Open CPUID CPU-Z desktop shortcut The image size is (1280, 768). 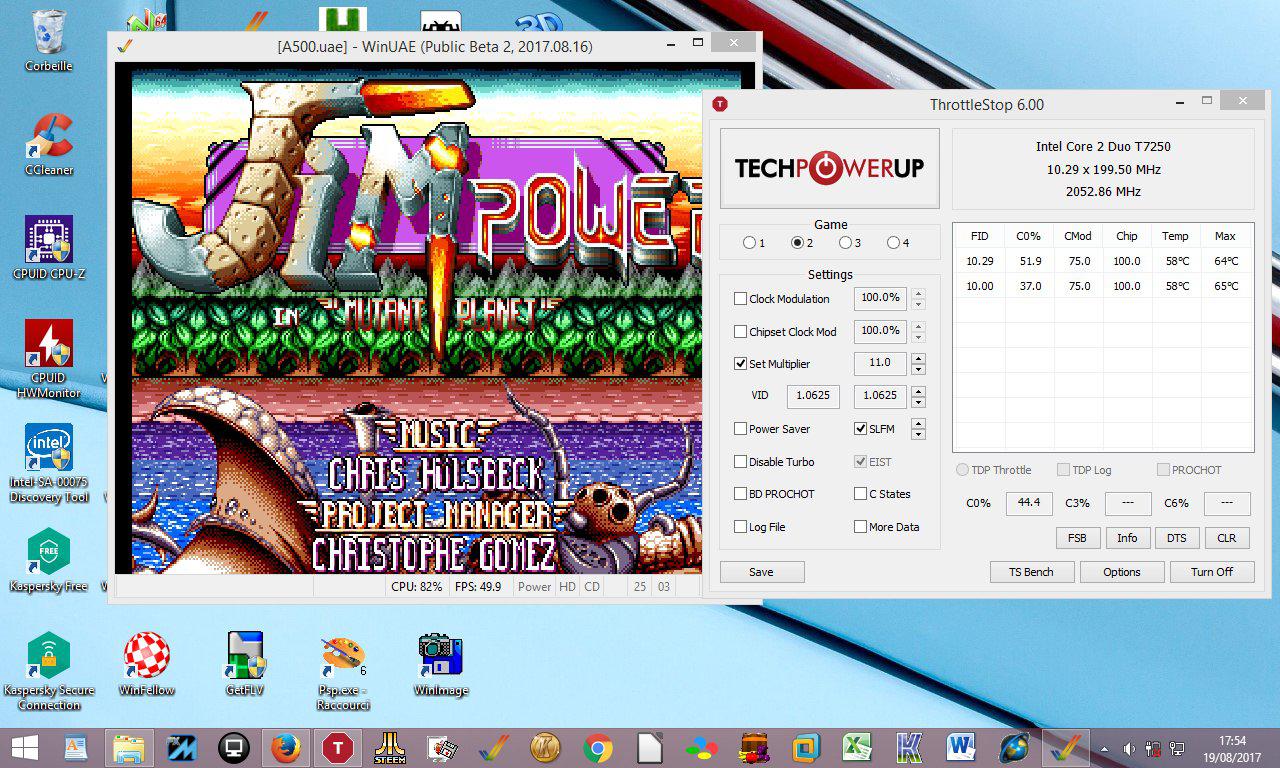pyautogui.click(x=49, y=240)
